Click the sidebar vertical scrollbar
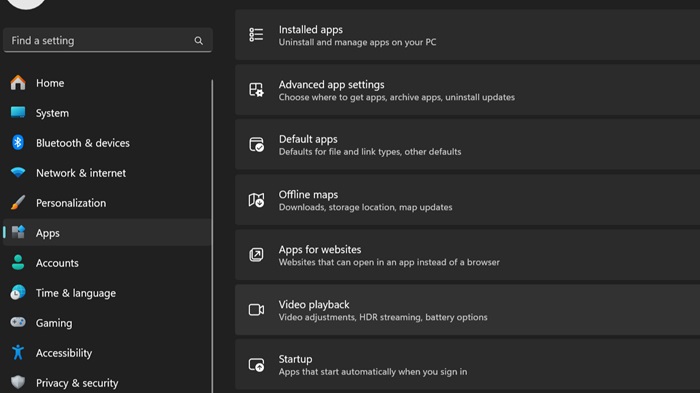Viewport: 700px width, 393px height. click(212, 236)
